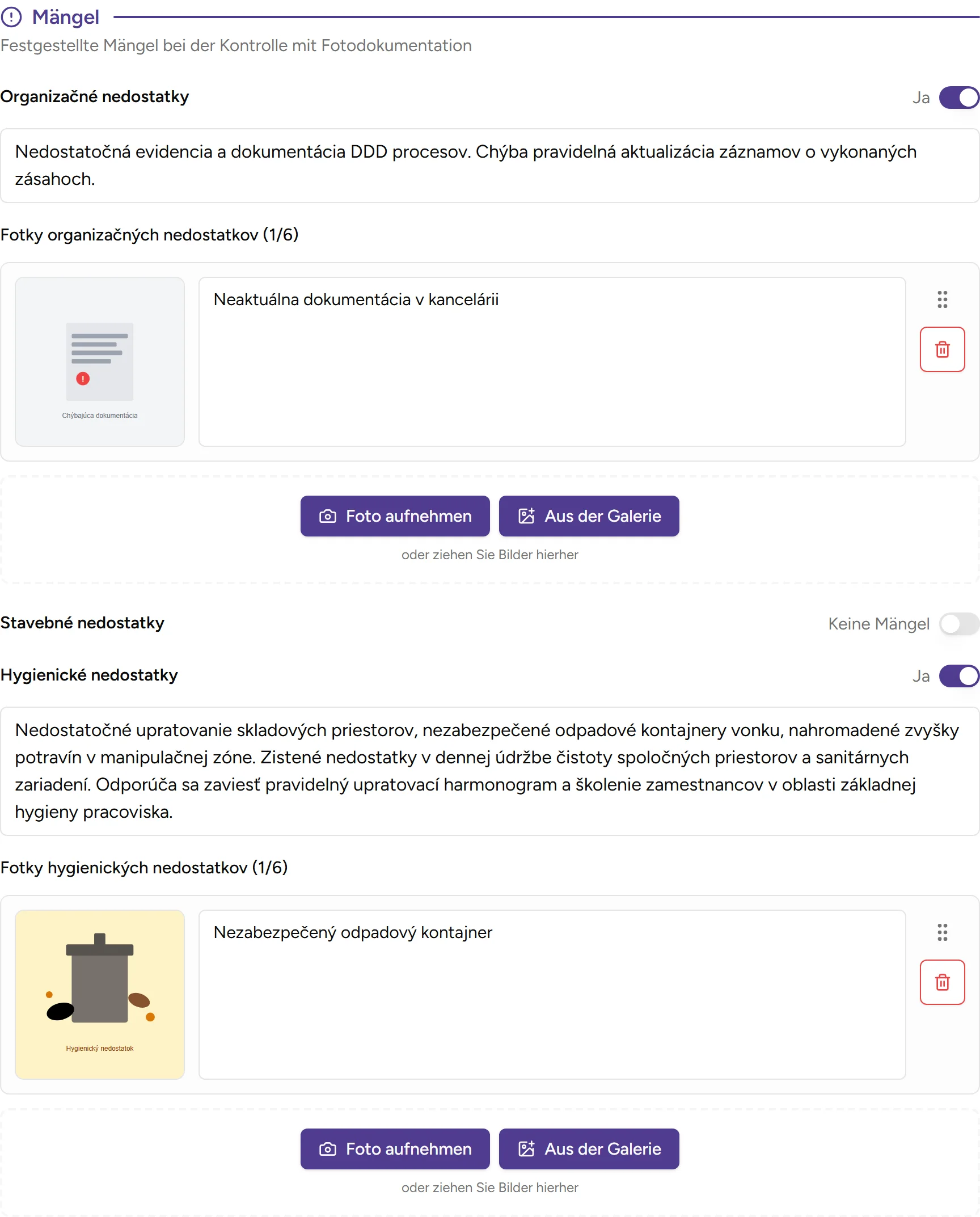Open the Hygienický nedostatok trash bin thumbnail
Image resolution: width=980 pixels, height=1217 pixels.
[x=100, y=995]
